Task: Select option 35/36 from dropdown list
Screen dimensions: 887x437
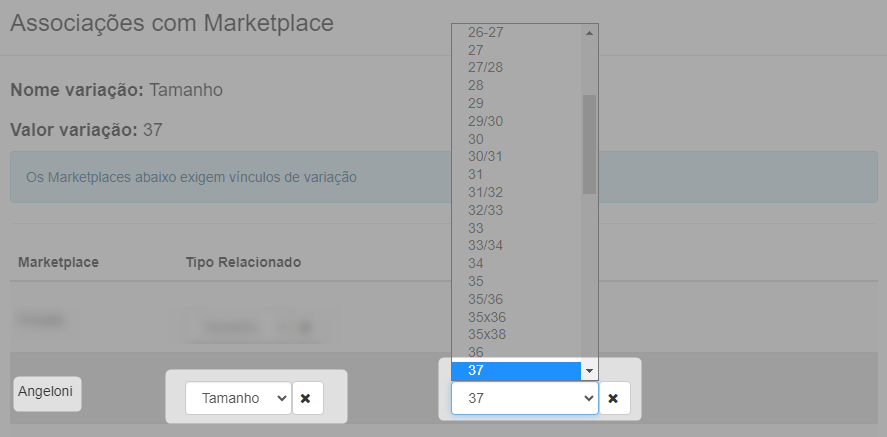Action: click(x=515, y=299)
